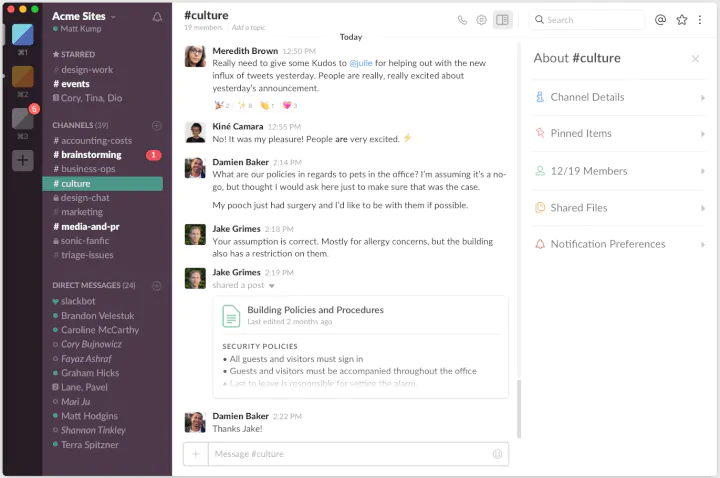Switch to the third workspace with badge 5
This screenshot has height=478, width=720.
point(22,118)
